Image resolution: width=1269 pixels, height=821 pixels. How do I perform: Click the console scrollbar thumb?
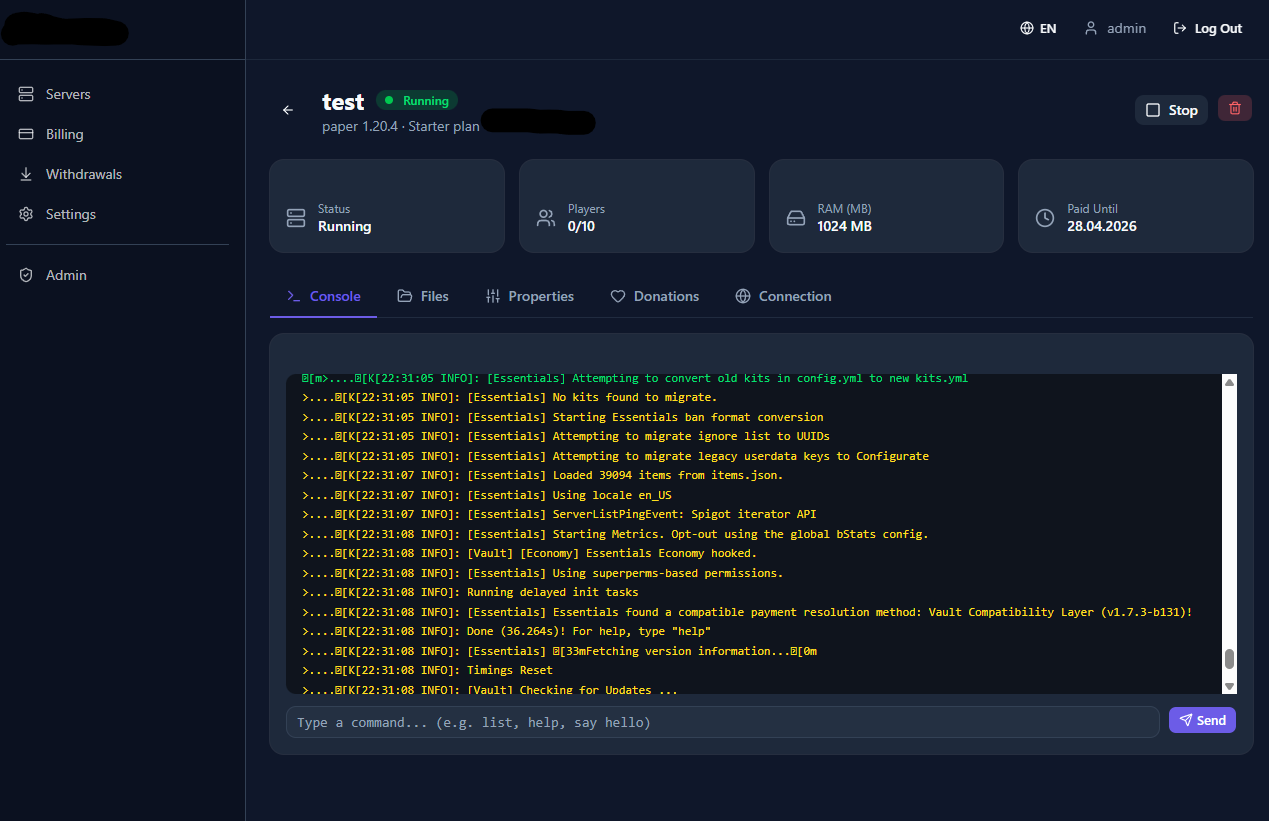click(x=1230, y=658)
